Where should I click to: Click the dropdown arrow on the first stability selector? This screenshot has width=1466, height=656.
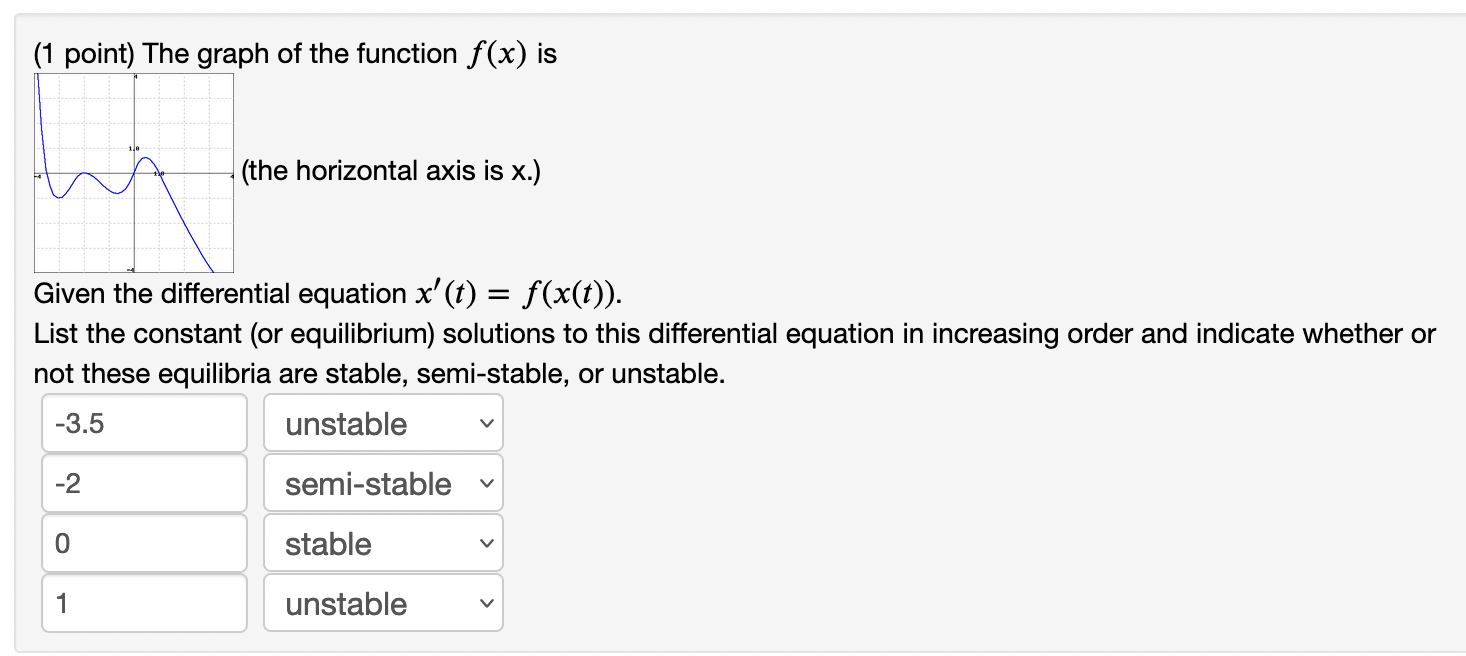point(489,424)
